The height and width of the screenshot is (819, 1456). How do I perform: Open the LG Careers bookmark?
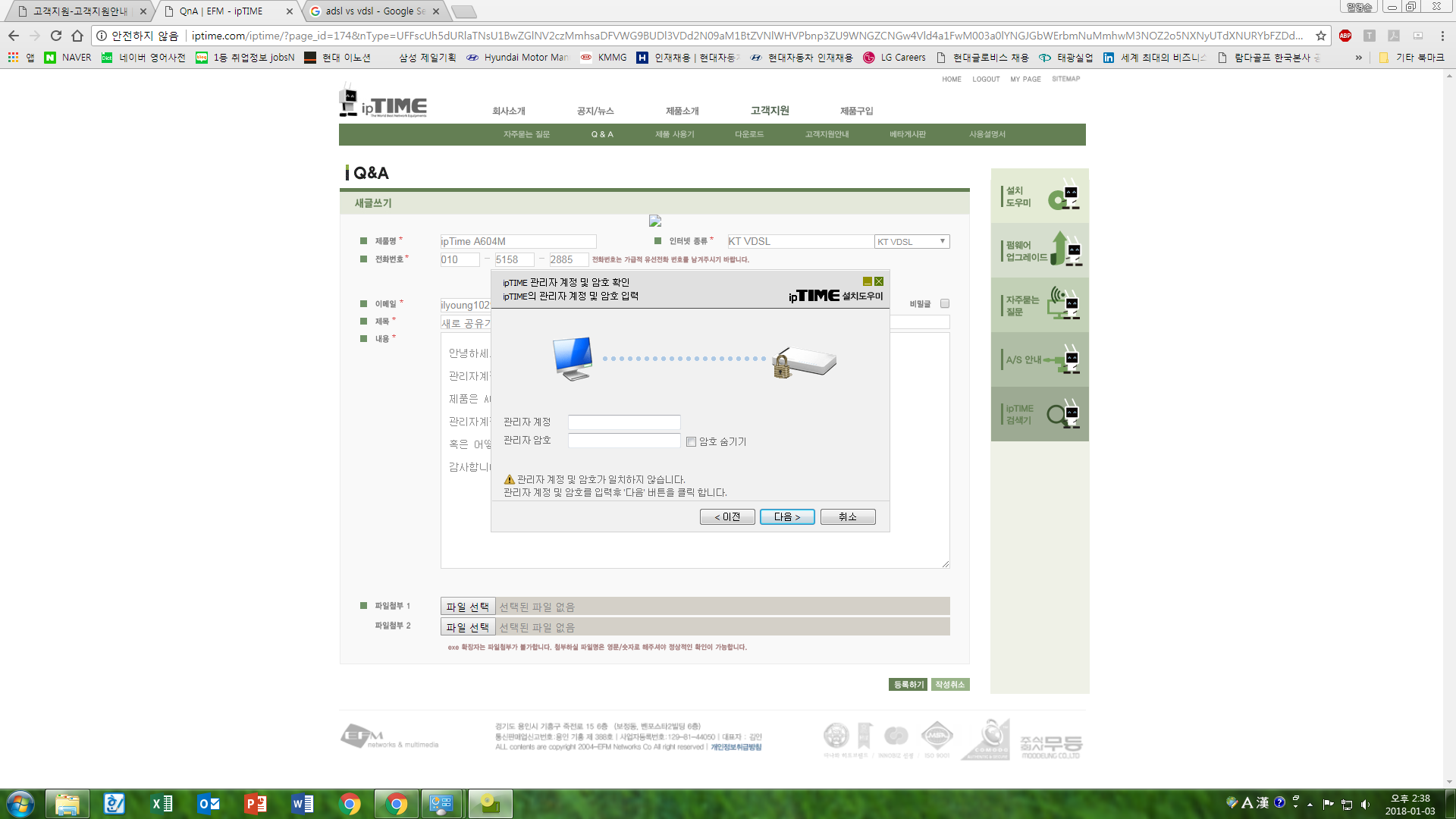894,58
